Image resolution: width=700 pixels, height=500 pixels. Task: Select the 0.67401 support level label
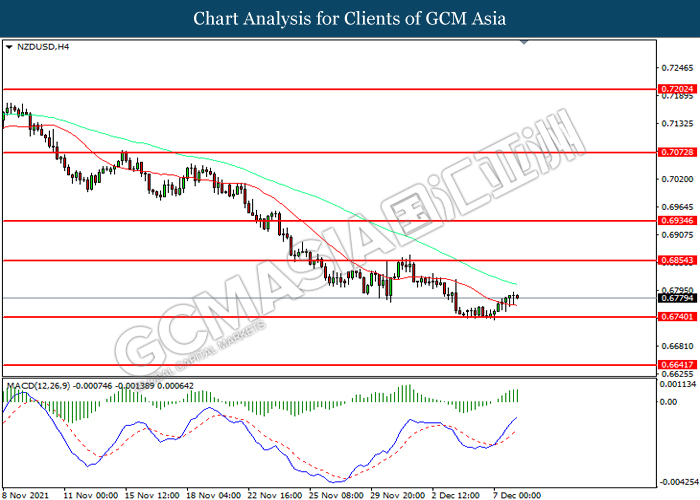[677, 317]
